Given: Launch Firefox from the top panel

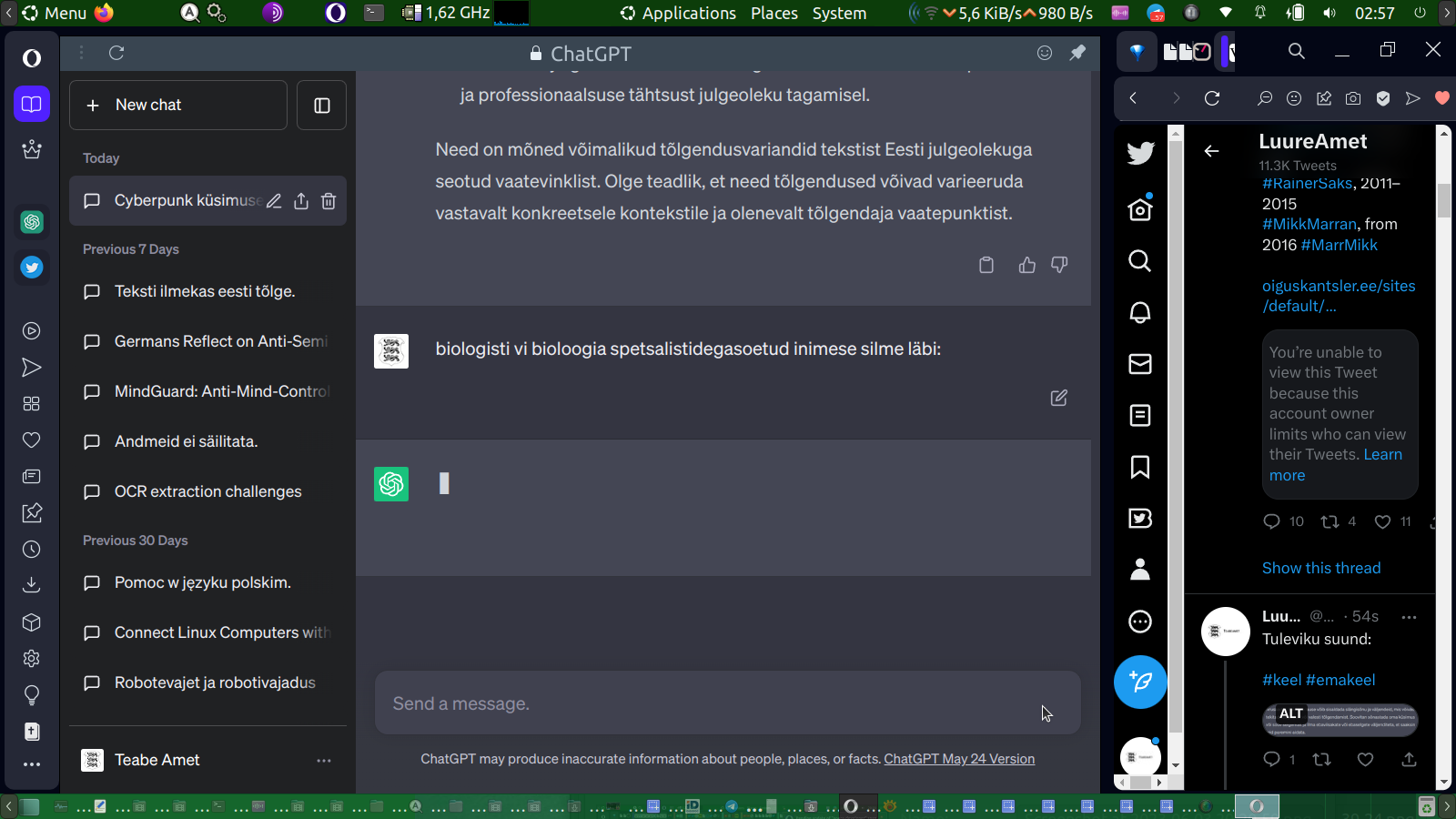Looking at the screenshot, I should [x=104, y=13].
